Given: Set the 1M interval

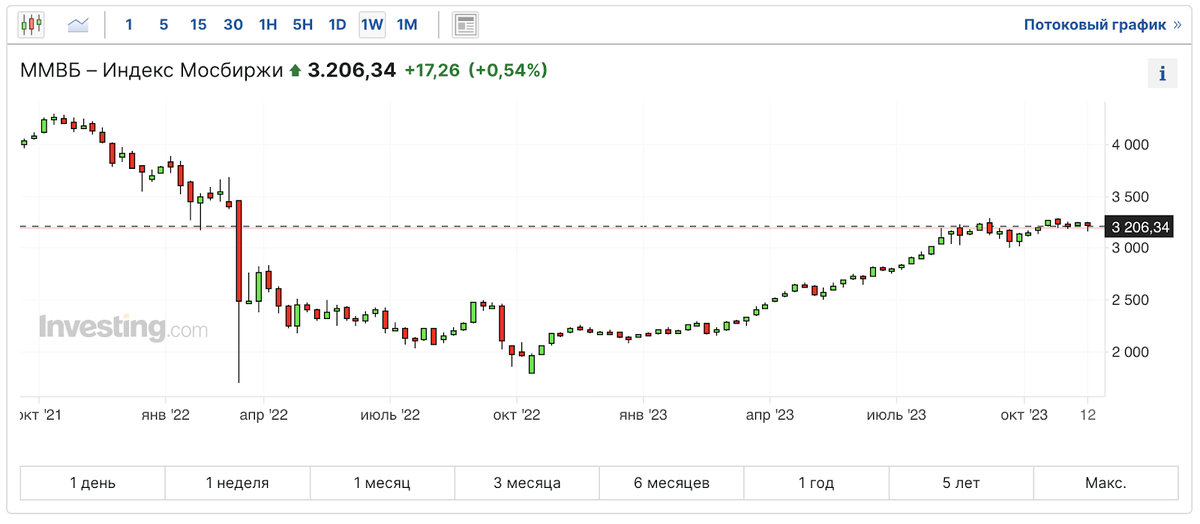Looking at the screenshot, I should [x=407, y=25].
